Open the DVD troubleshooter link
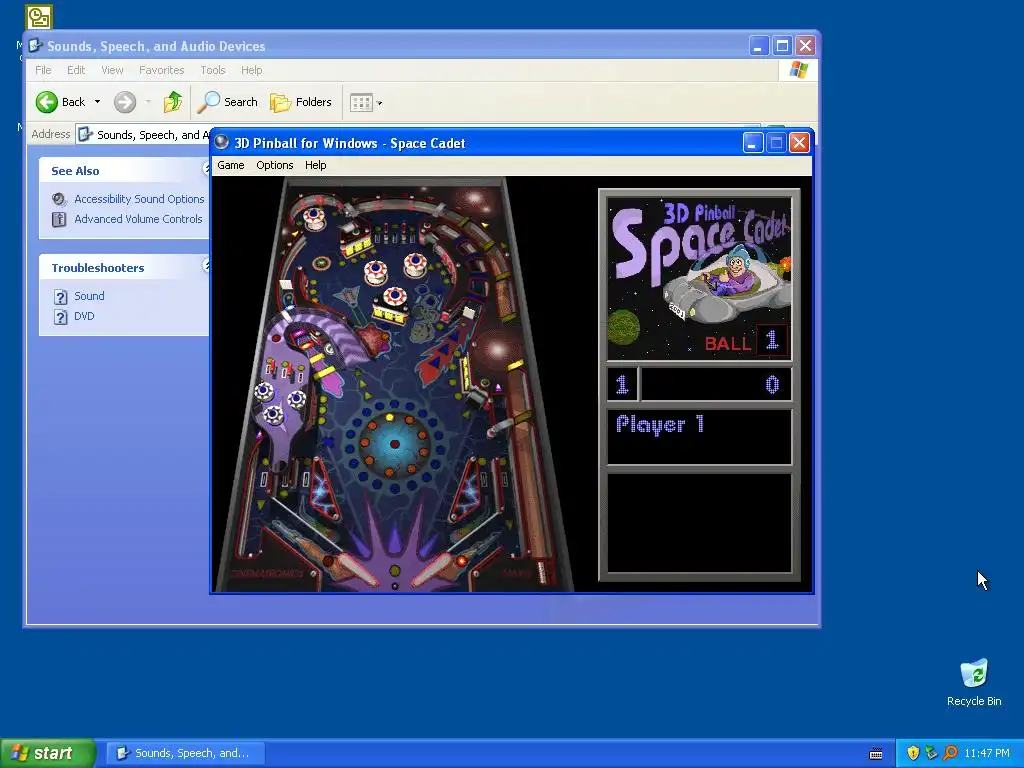 [x=84, y=316]
